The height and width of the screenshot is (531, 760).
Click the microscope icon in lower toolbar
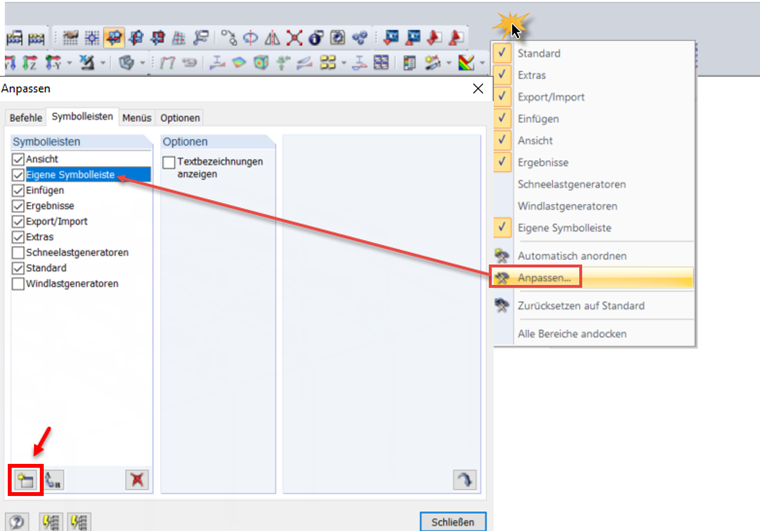(x=87, y=62)
